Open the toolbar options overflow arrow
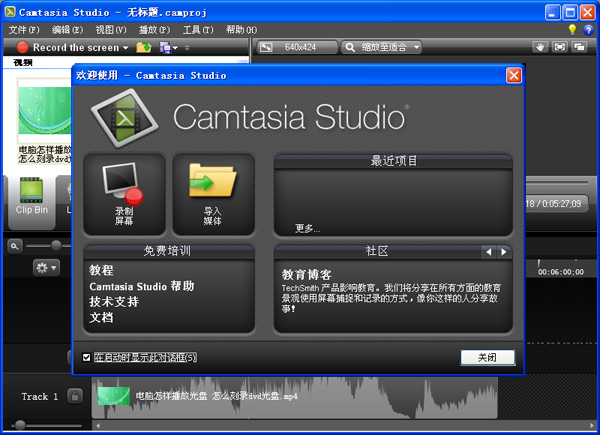This screenshot has height=435, width=600. coord(187,48)
